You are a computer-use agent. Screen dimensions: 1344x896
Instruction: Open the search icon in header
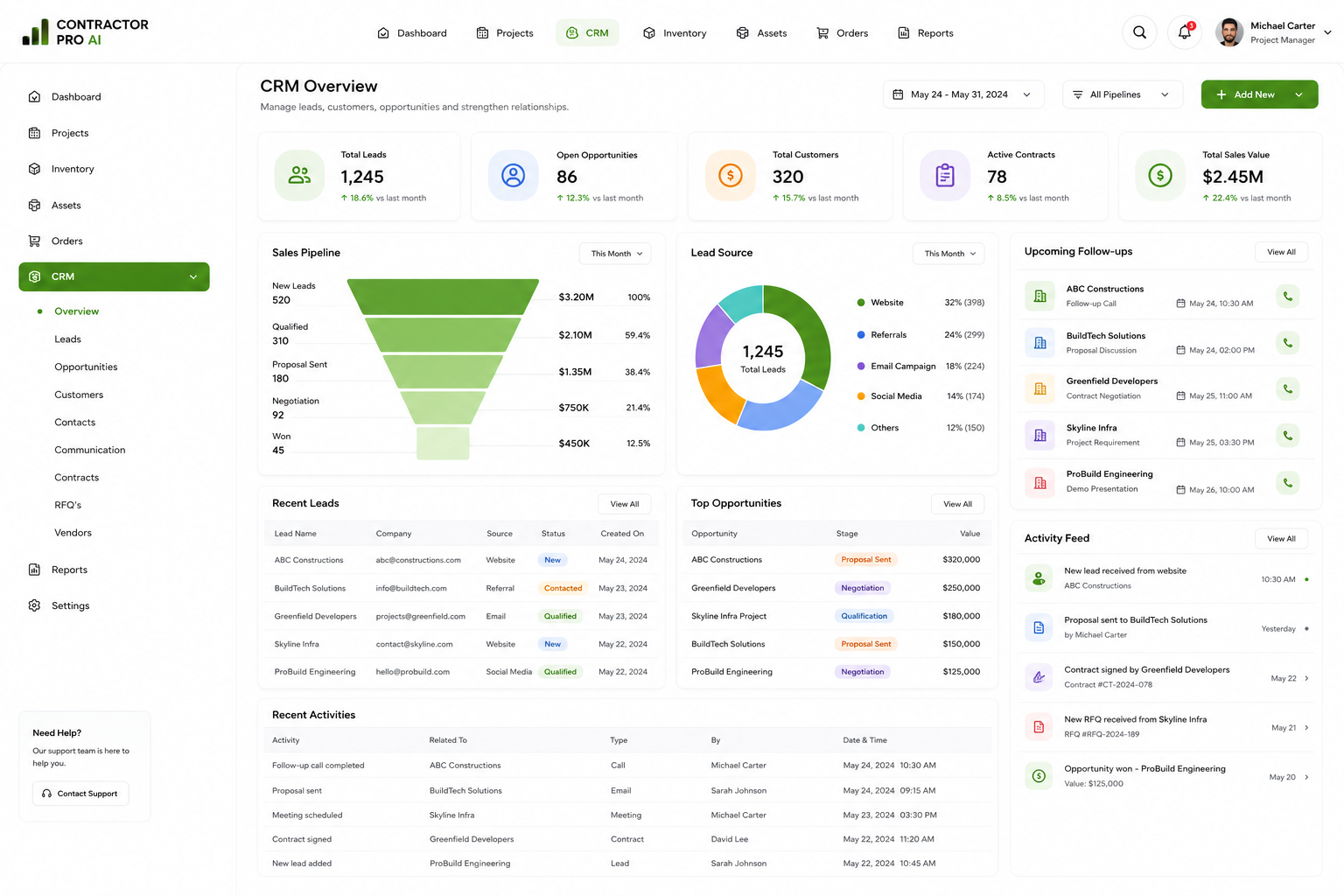(x=1139, y=32)
